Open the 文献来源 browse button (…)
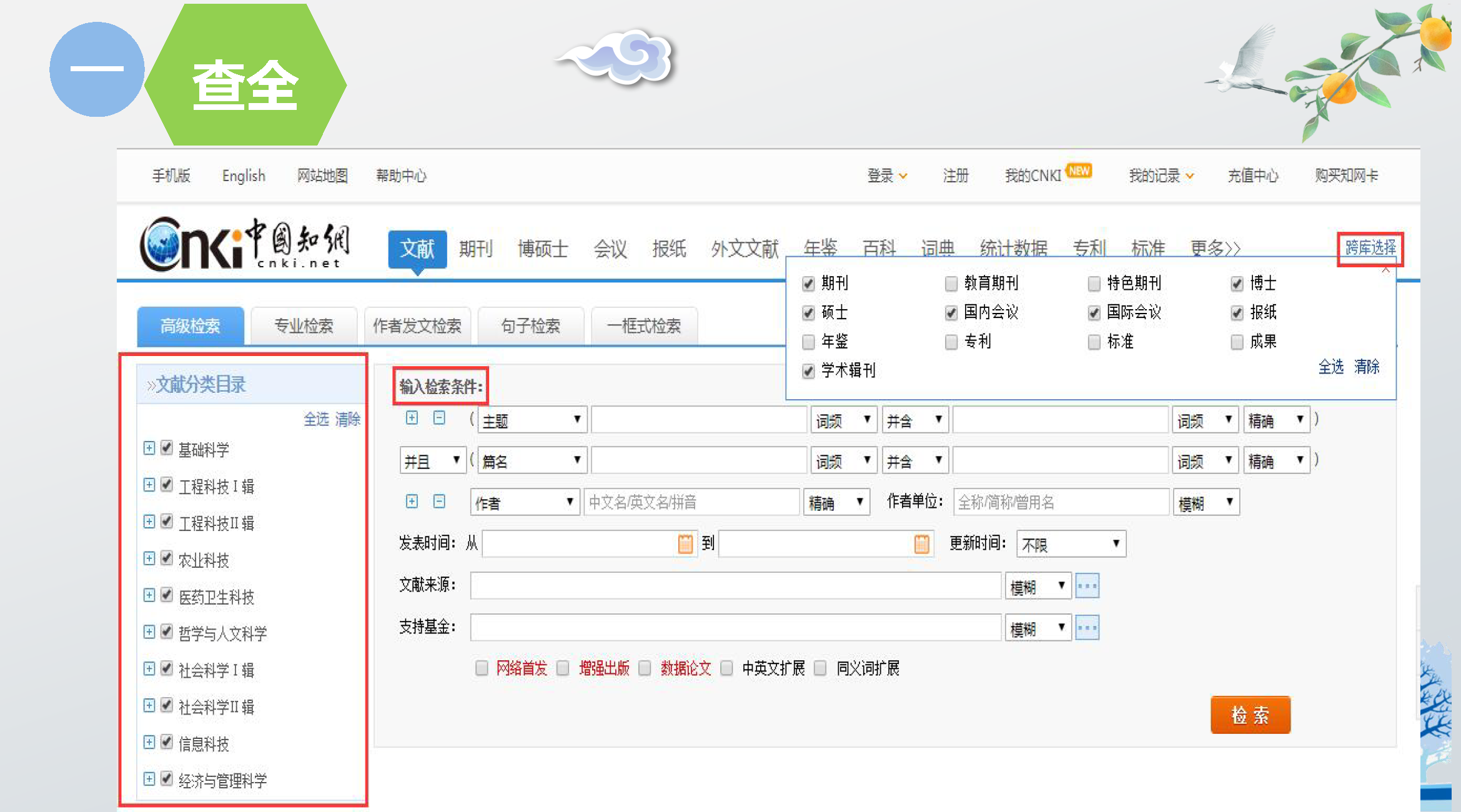 (1087, 586)
